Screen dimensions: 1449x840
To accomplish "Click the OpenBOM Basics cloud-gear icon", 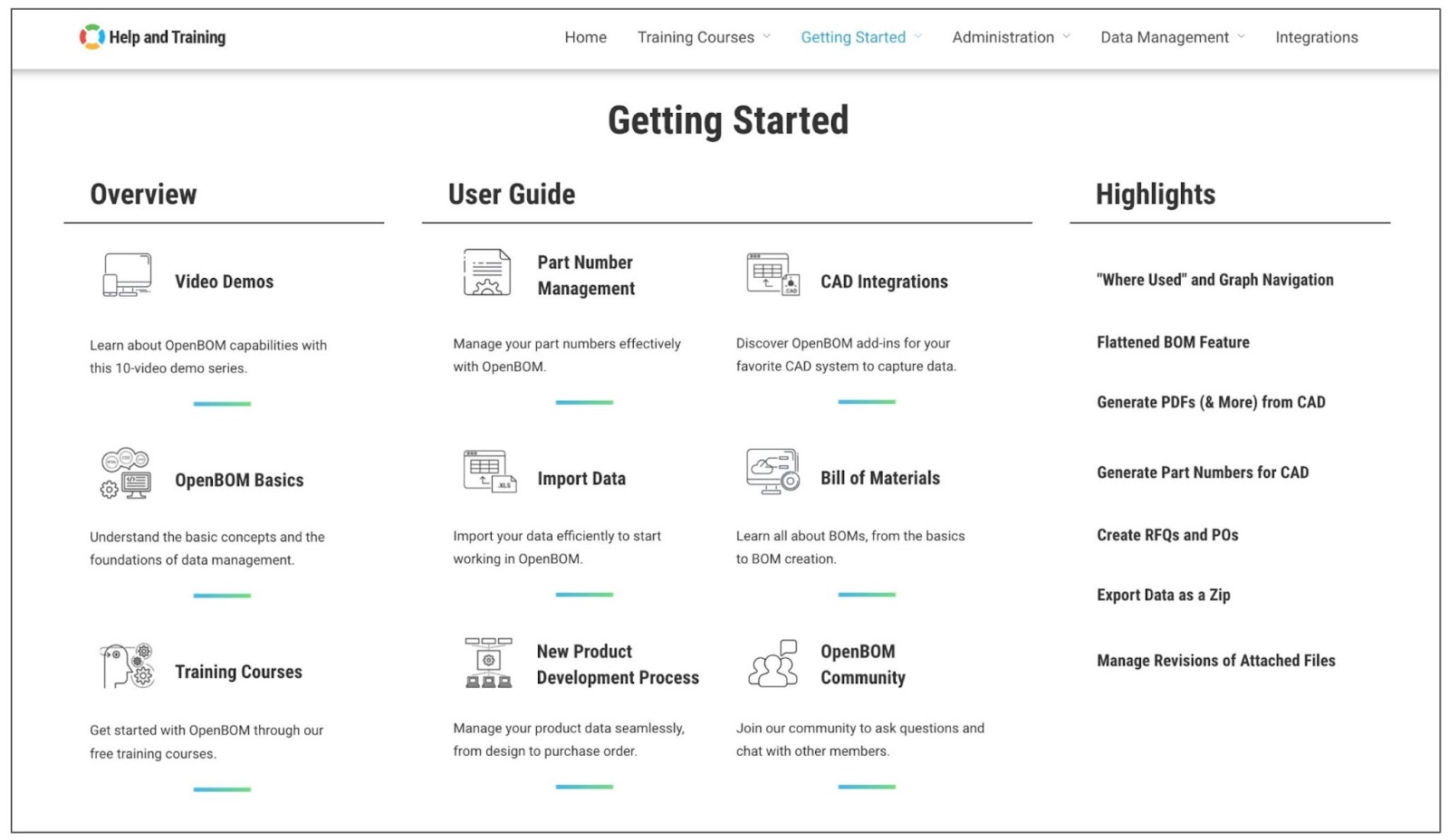I will (x=126, y=473).
